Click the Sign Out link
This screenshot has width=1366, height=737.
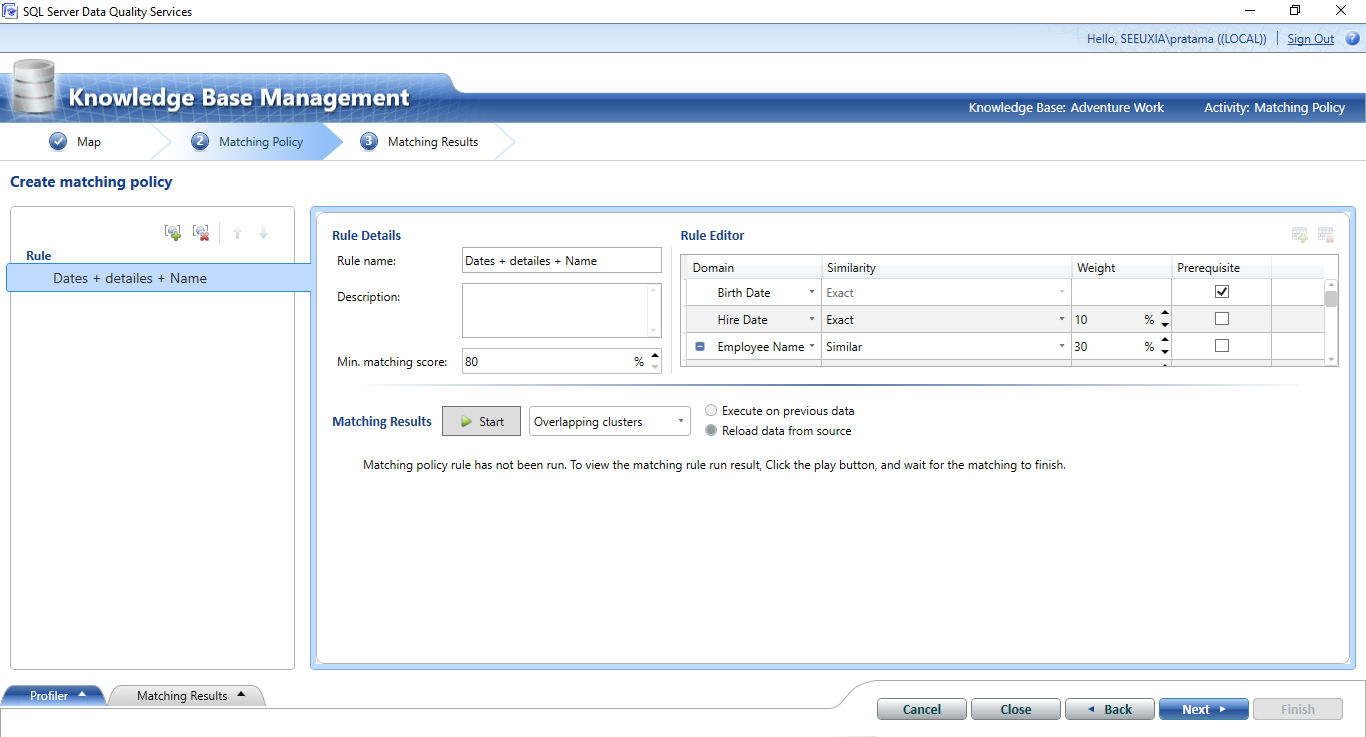1311,39
